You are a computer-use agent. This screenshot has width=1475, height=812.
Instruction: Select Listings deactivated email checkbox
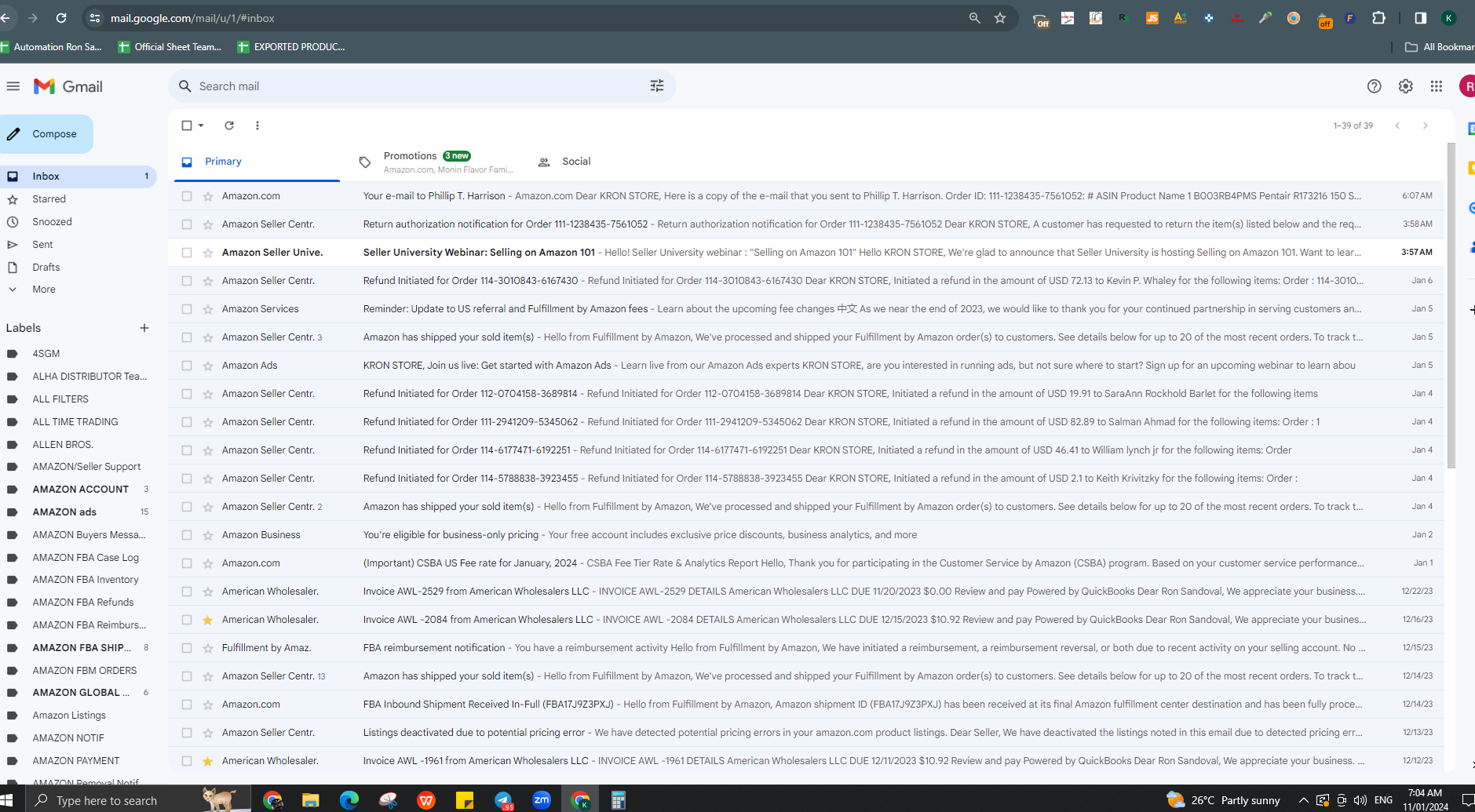[x=187, y=733]
